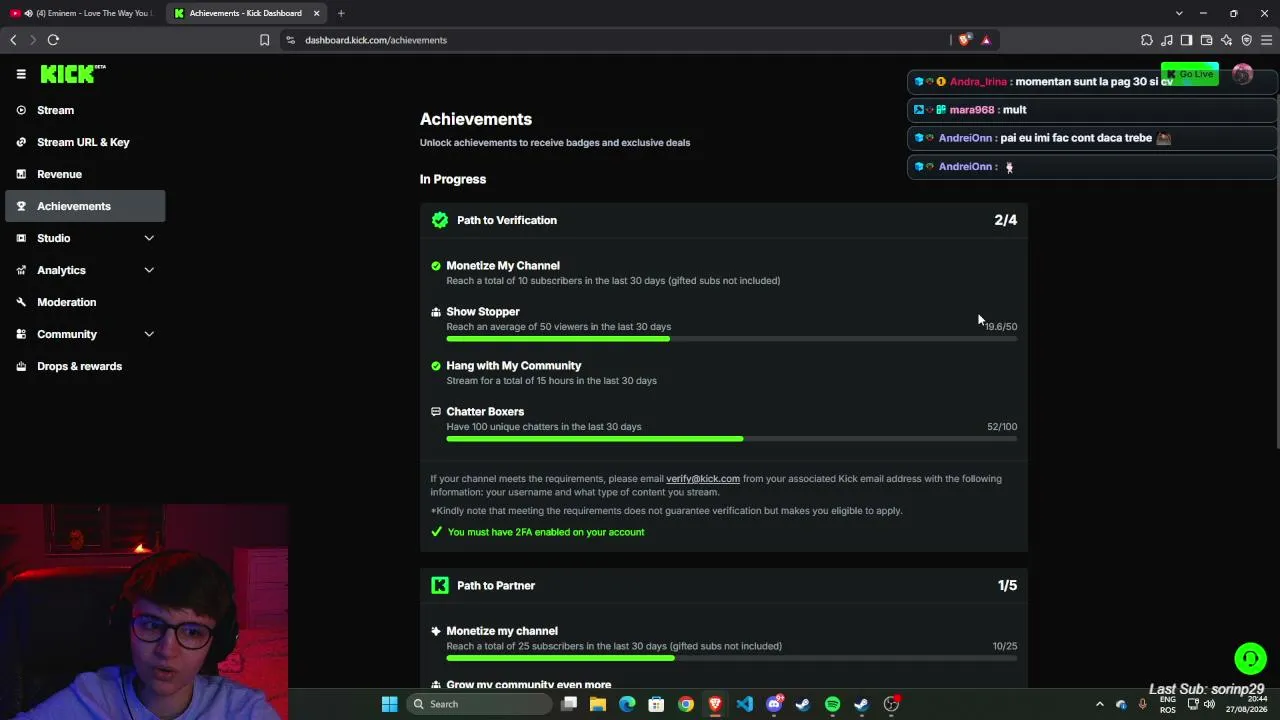Viewport: 1280px width, 720px height.
Task: Toggle the browser sidebar panel
Action: (x=1186, y=40)
